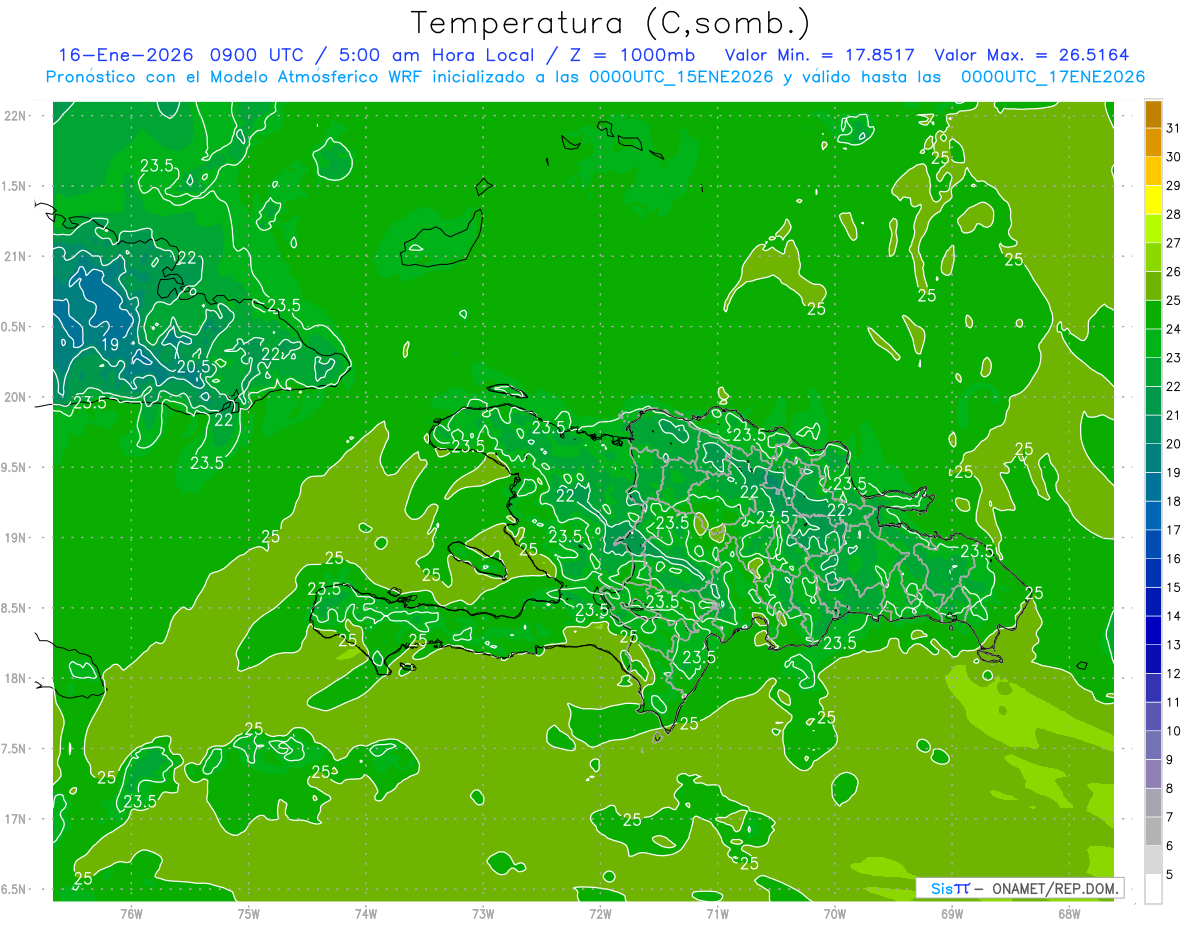The height and width of the screenshot is (927, 1200).
Task: Click the blue legend segment between 15 and 16
Action: (1153, 574)
